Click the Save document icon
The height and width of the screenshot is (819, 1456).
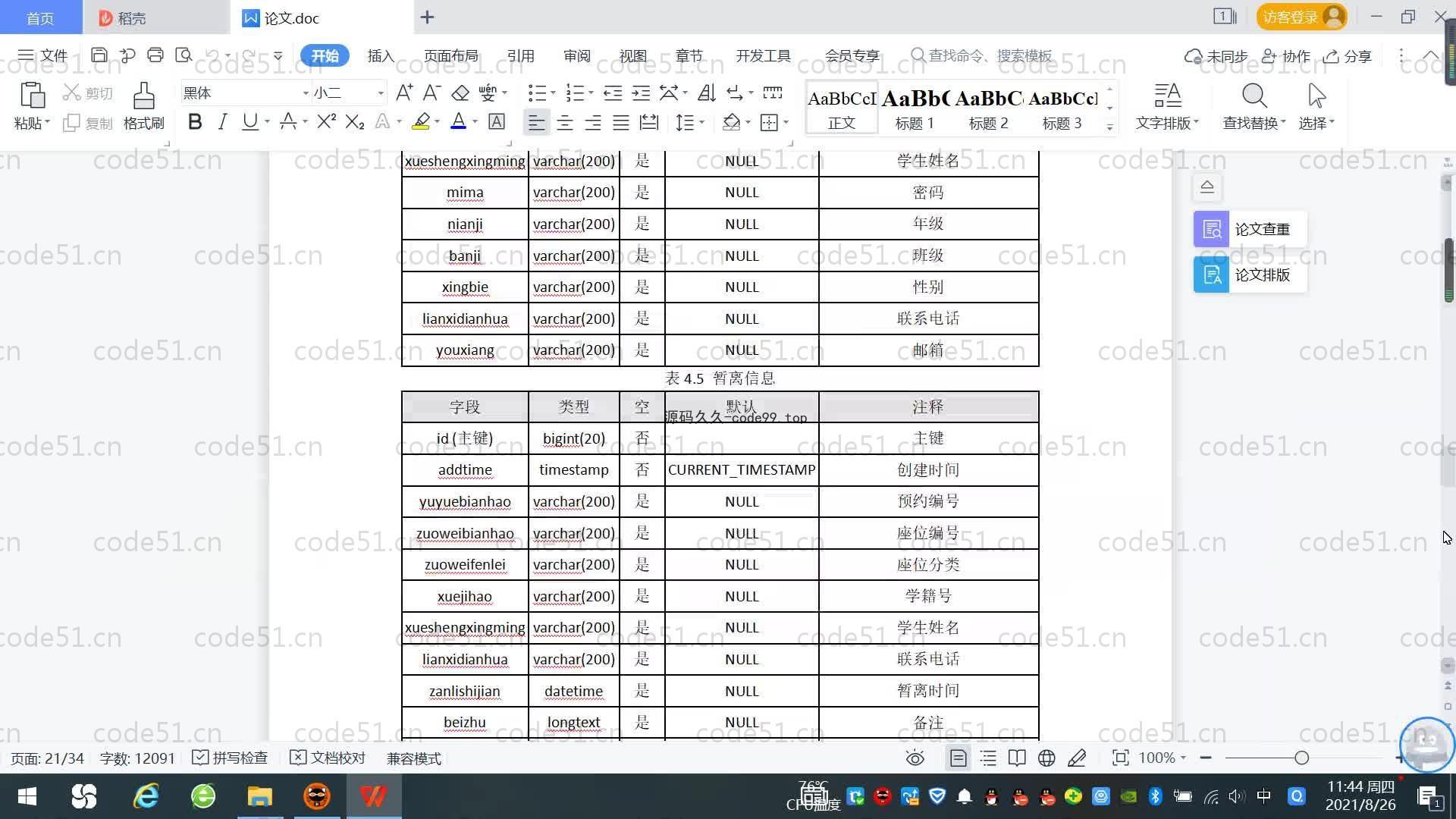click(x=99, y=55)
